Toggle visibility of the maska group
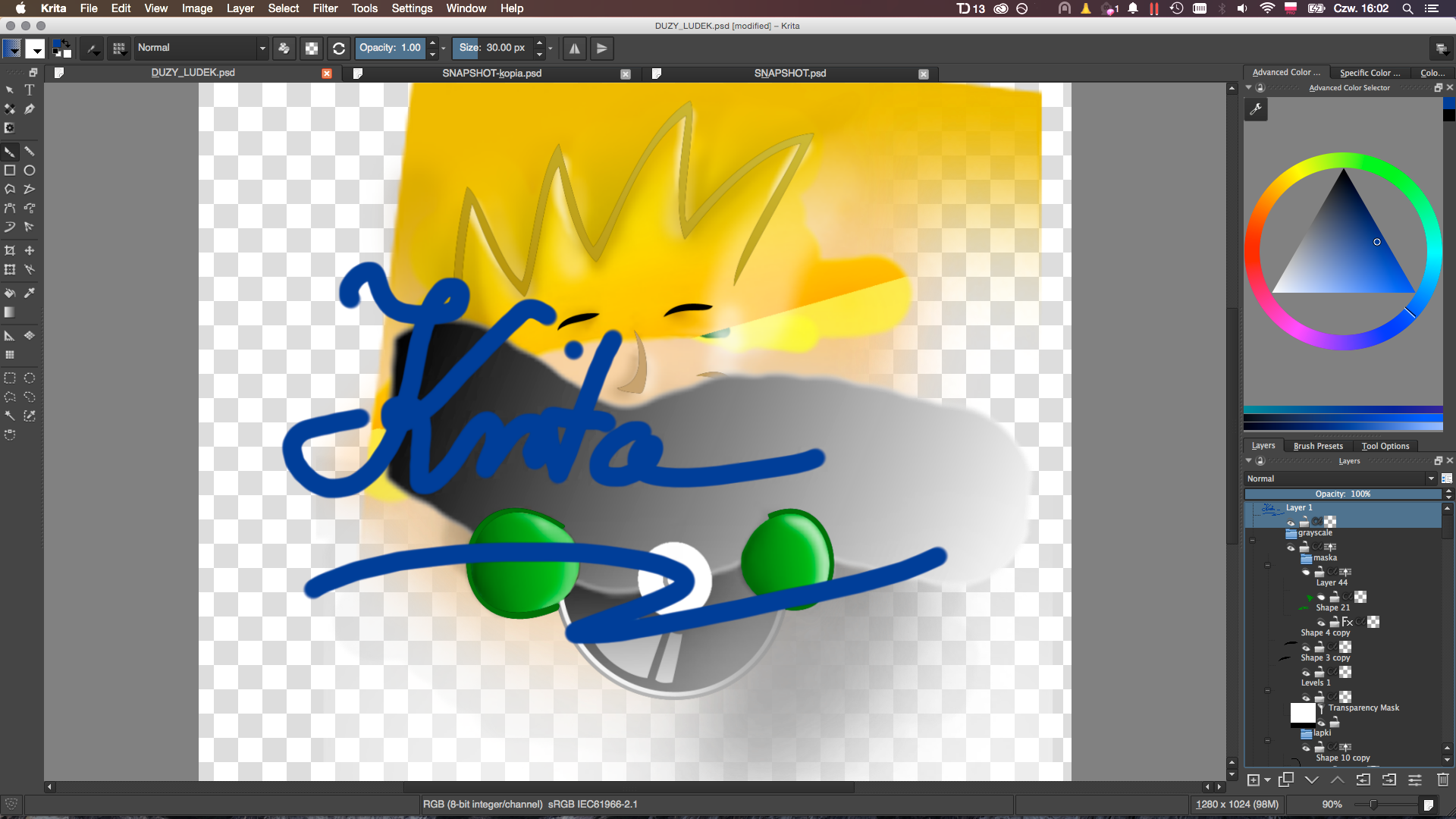The width and height of the screenshot is (1456, 819). pos(1306,573)
